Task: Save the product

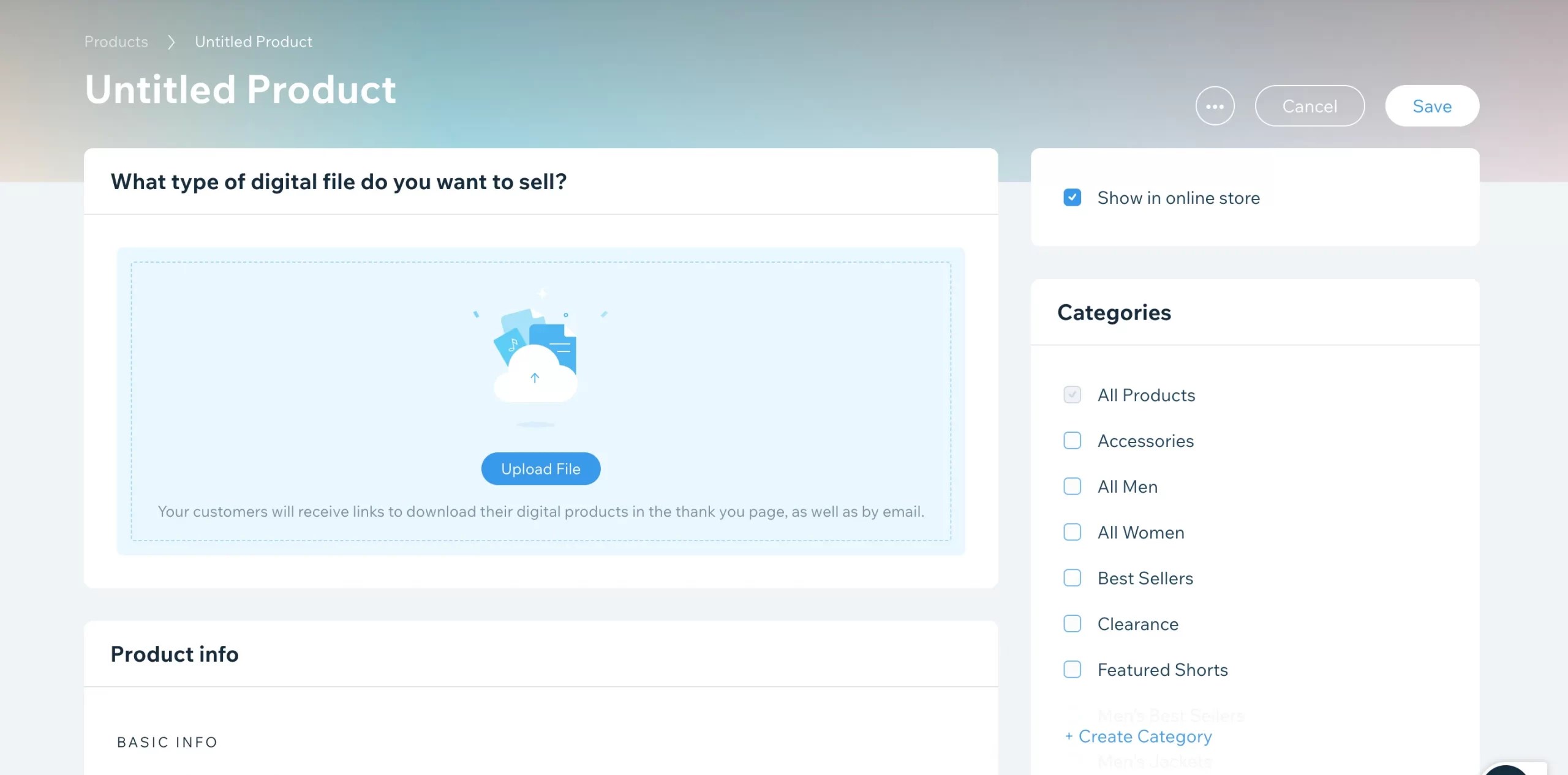Action: coord(1432,106)
